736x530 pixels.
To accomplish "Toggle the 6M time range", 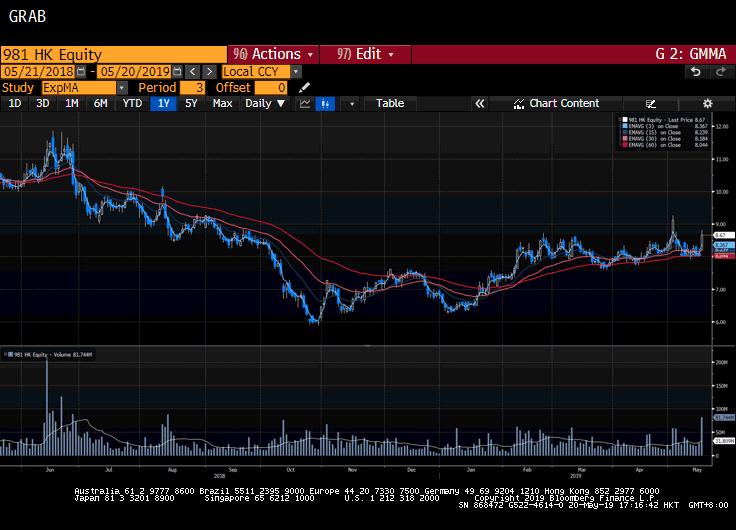I will click(x=101, y=103).
